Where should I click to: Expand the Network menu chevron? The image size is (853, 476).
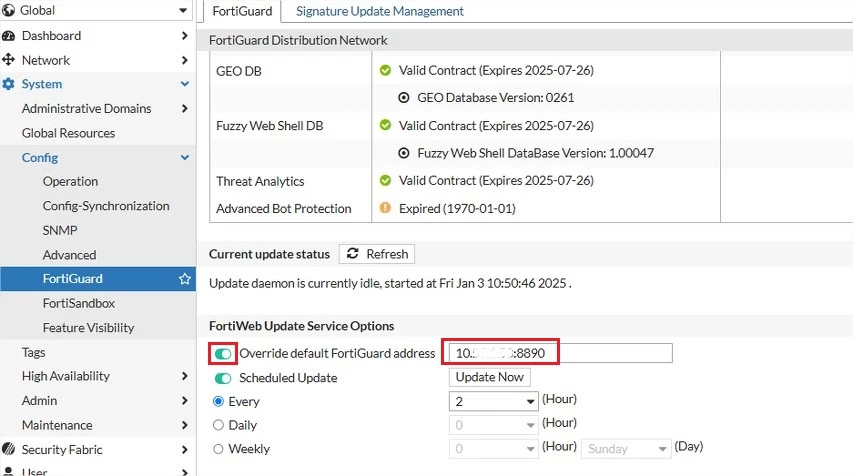[x=184, y=60]
